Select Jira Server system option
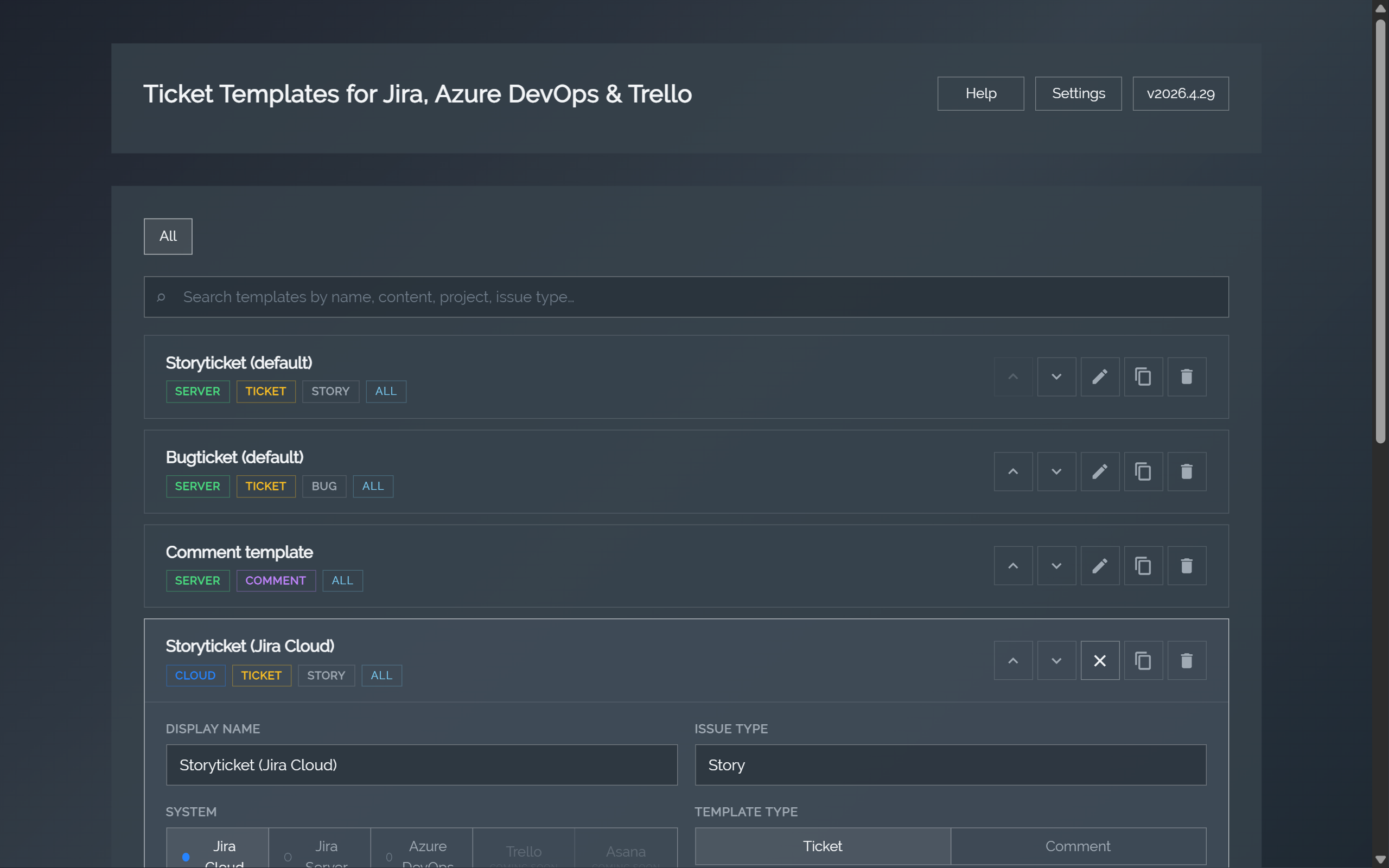The image size is (1389, 868). point(320,848)
